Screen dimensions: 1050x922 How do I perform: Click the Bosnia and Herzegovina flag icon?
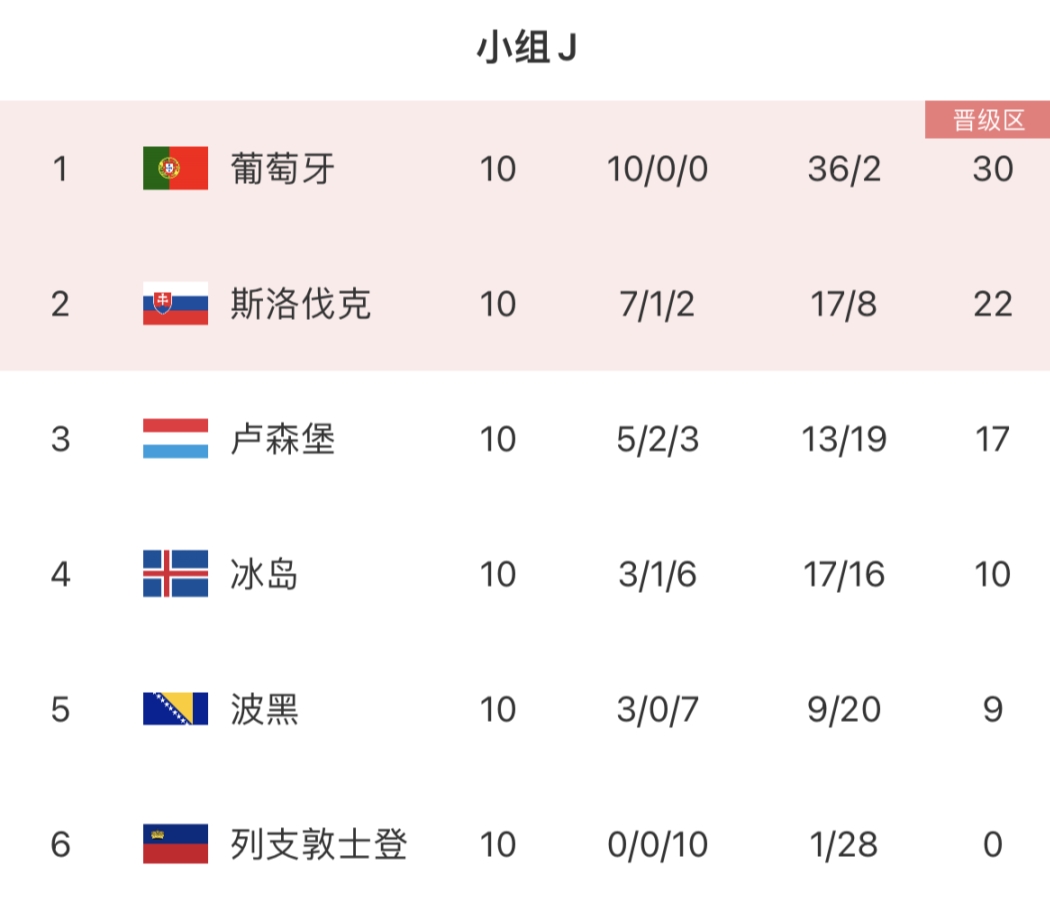pyautogui.click(x=175, y=709)
